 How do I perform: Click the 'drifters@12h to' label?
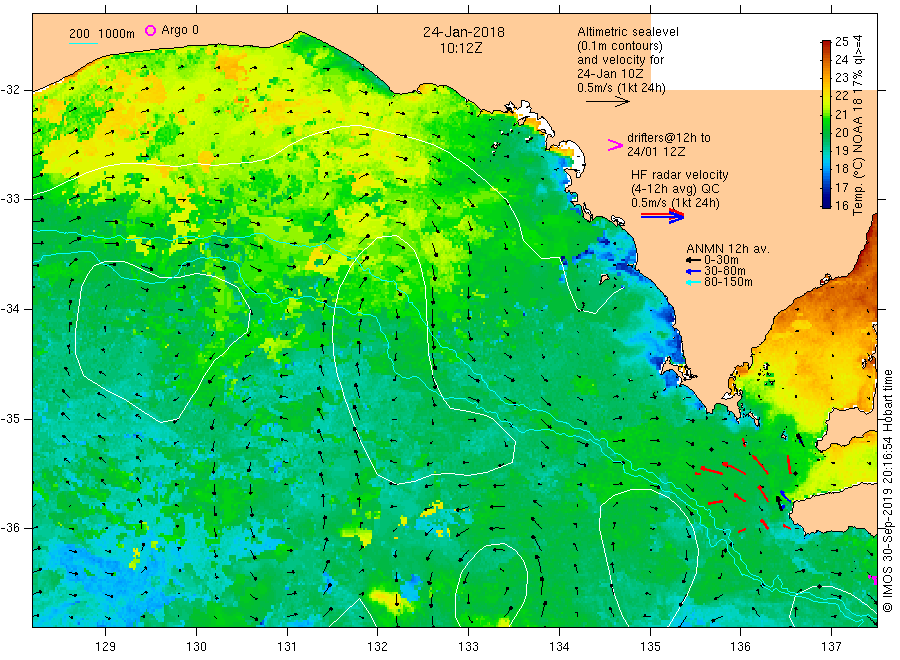click(669, 138)
